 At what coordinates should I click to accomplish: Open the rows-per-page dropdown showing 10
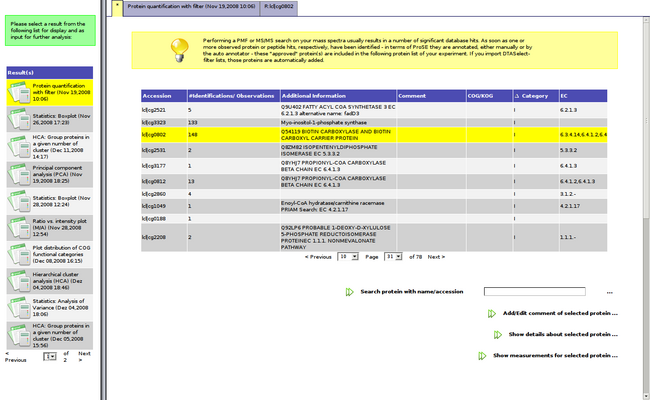point(347,257)
